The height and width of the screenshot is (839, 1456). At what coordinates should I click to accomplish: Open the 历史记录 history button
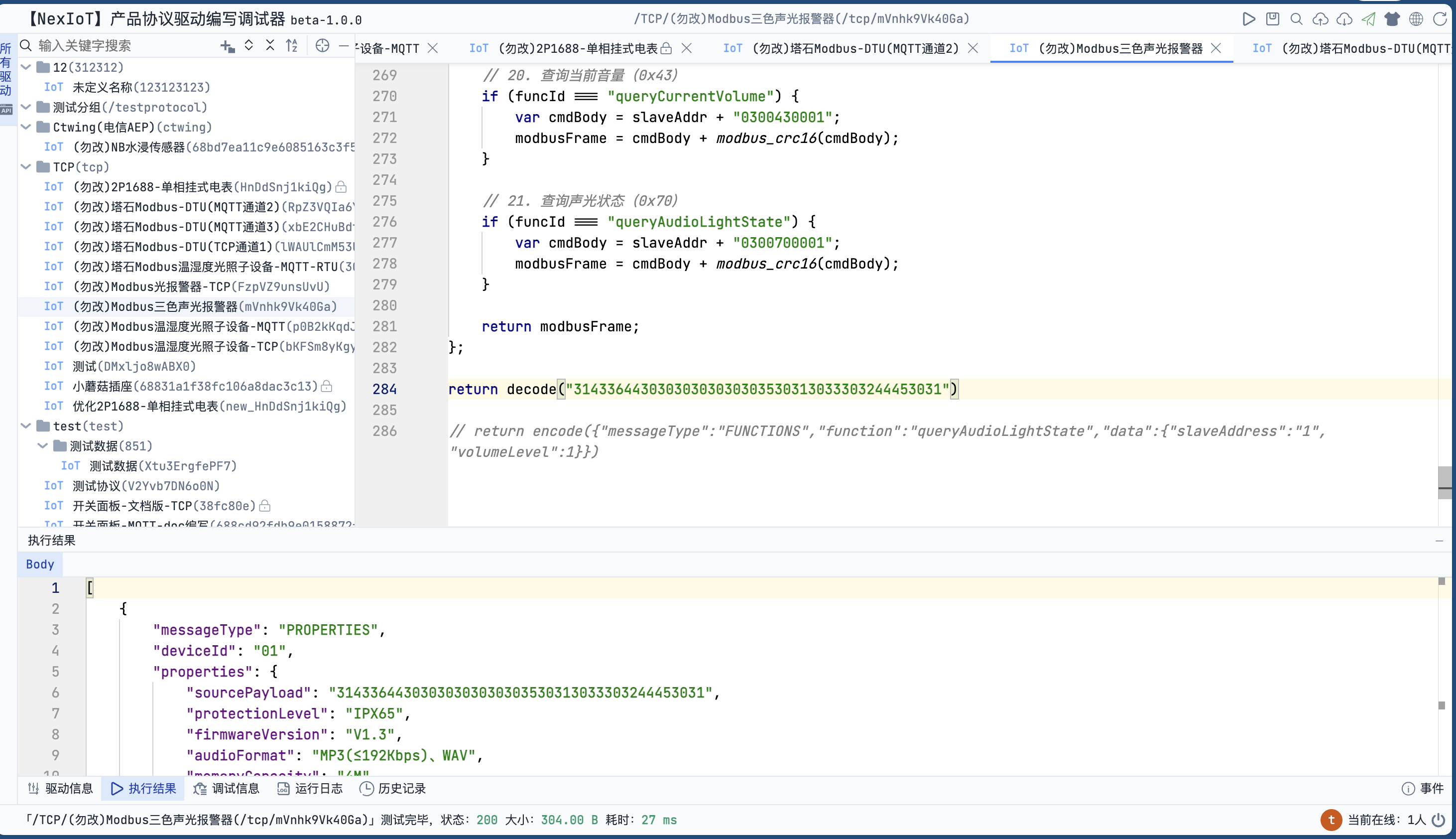(393, 788)
